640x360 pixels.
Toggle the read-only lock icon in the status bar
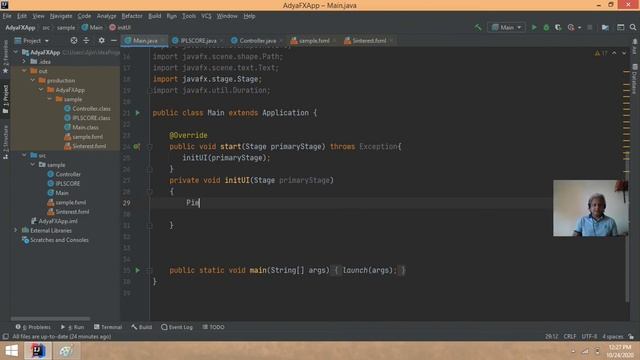tap(631, 336)
